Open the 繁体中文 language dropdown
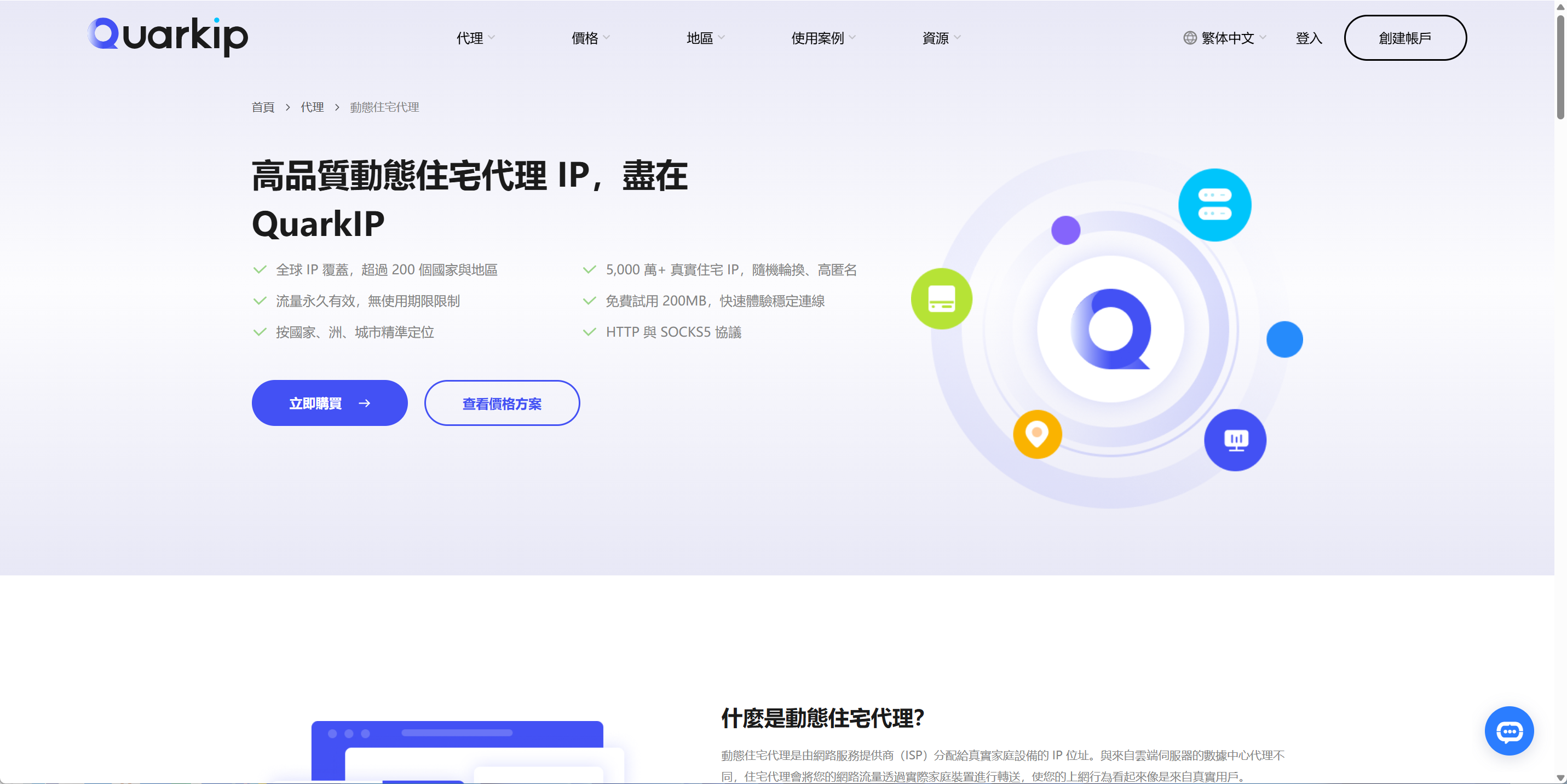 pos(1225,38)
